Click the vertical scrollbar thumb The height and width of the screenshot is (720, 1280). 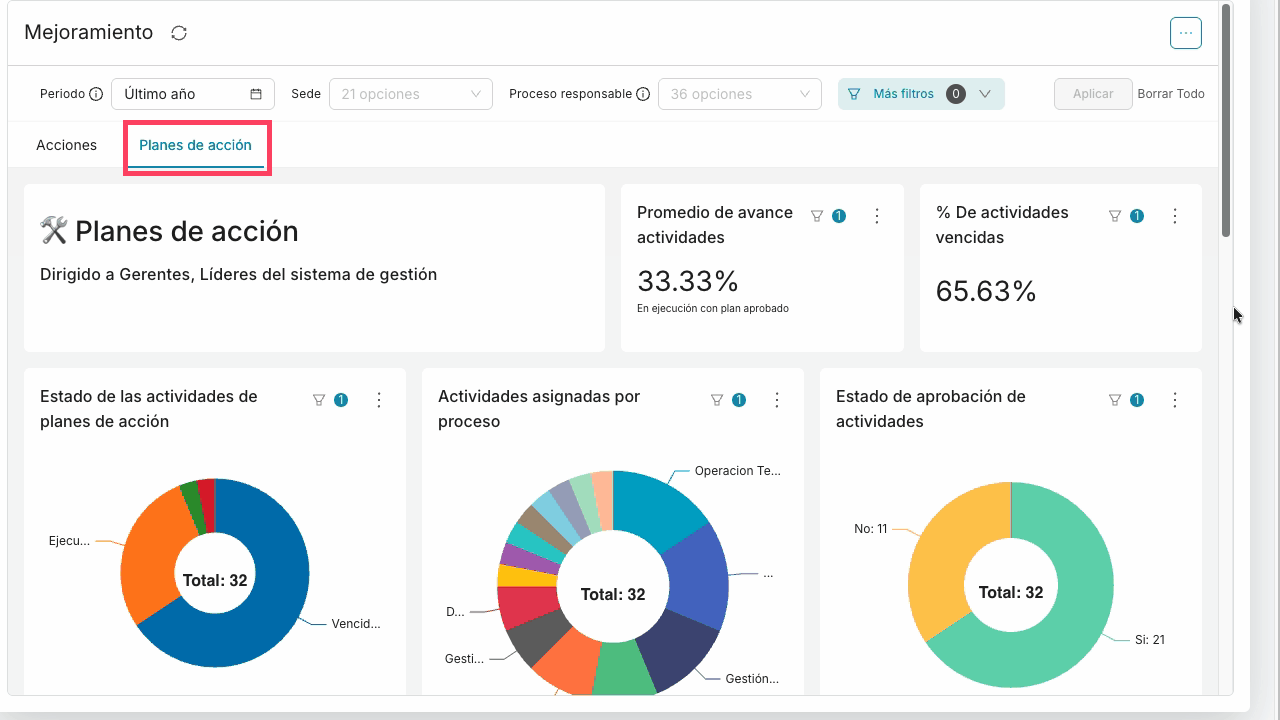(1226, 120)
